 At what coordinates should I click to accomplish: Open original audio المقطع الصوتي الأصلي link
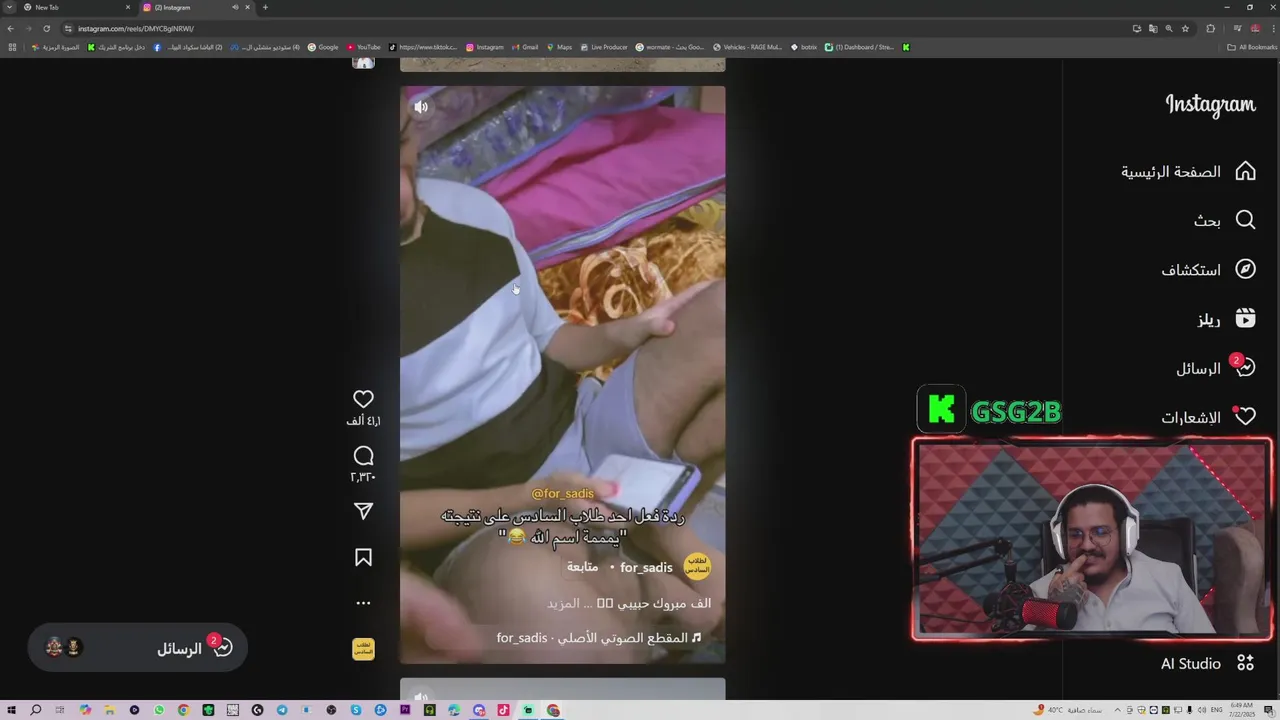pos(599,637)
